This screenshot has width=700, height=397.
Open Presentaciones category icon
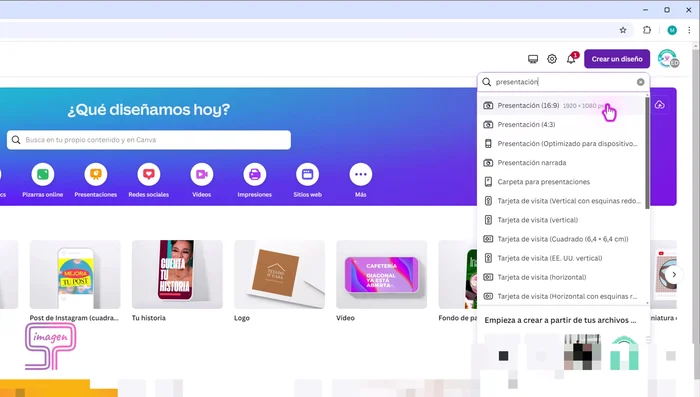(x=96, y=175)
